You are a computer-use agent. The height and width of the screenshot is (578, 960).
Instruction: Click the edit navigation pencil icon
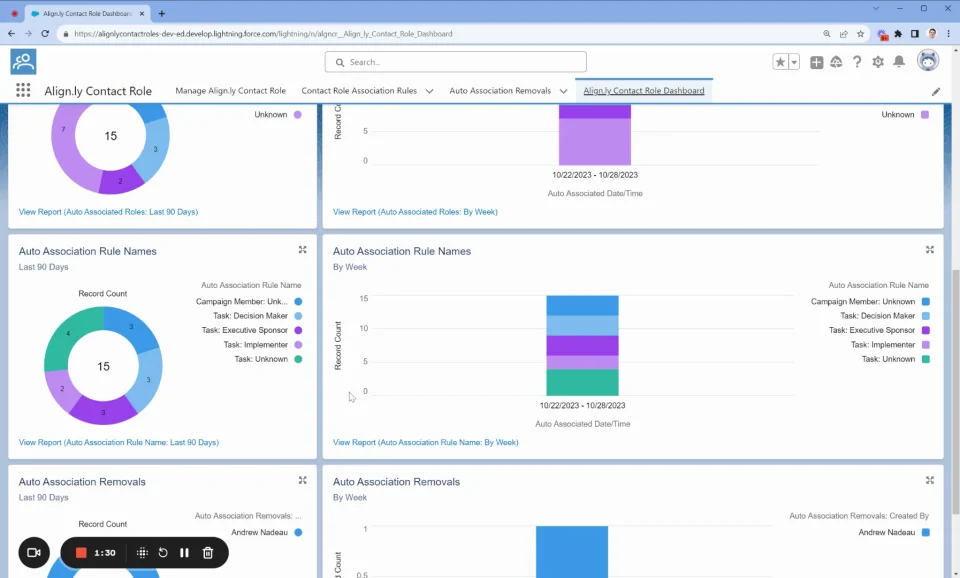[x=936, y=91]
